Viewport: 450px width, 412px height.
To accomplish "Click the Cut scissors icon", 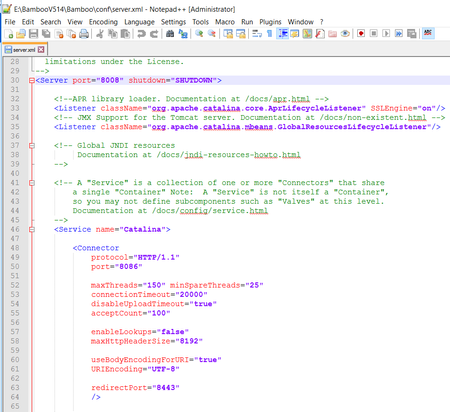I will pos(100,34).
